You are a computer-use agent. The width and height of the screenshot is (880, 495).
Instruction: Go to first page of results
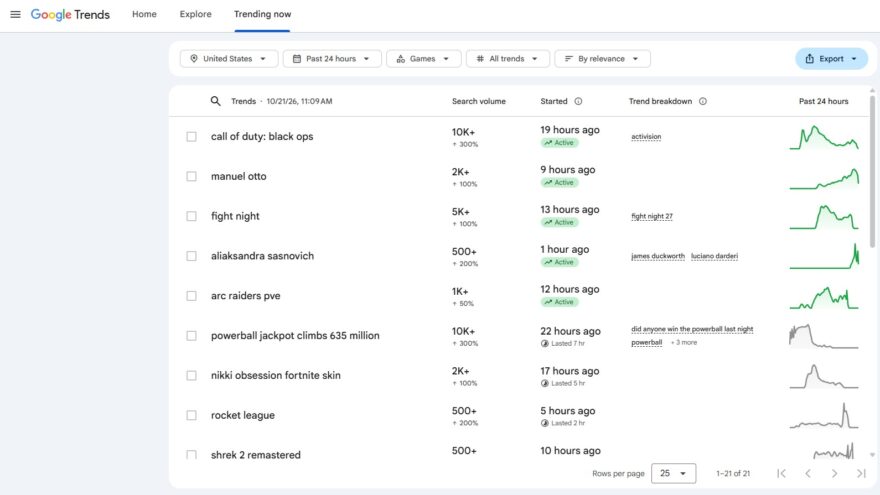pos(781,473)
